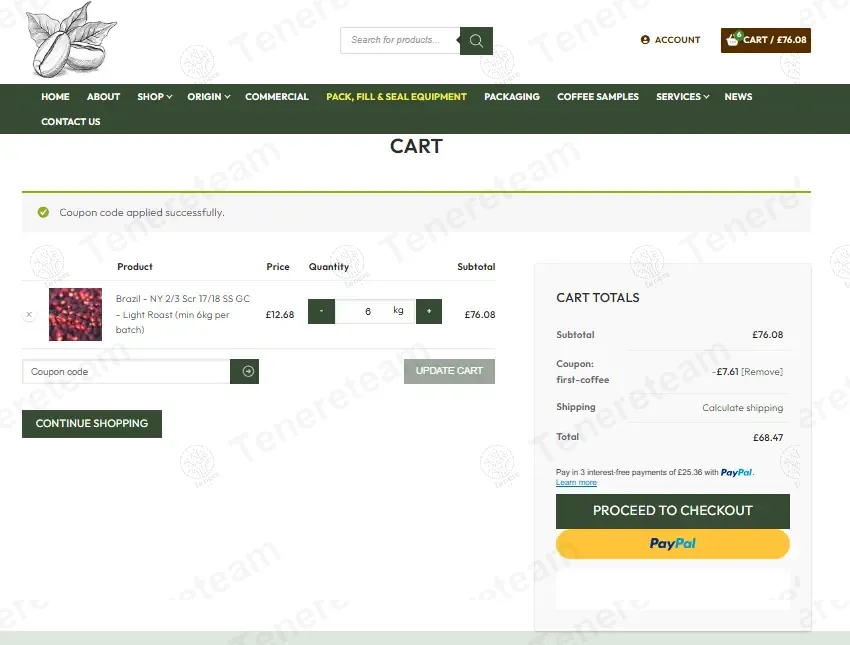
Task: Focus the Coupon code input field
Action: tap(126, 372)
